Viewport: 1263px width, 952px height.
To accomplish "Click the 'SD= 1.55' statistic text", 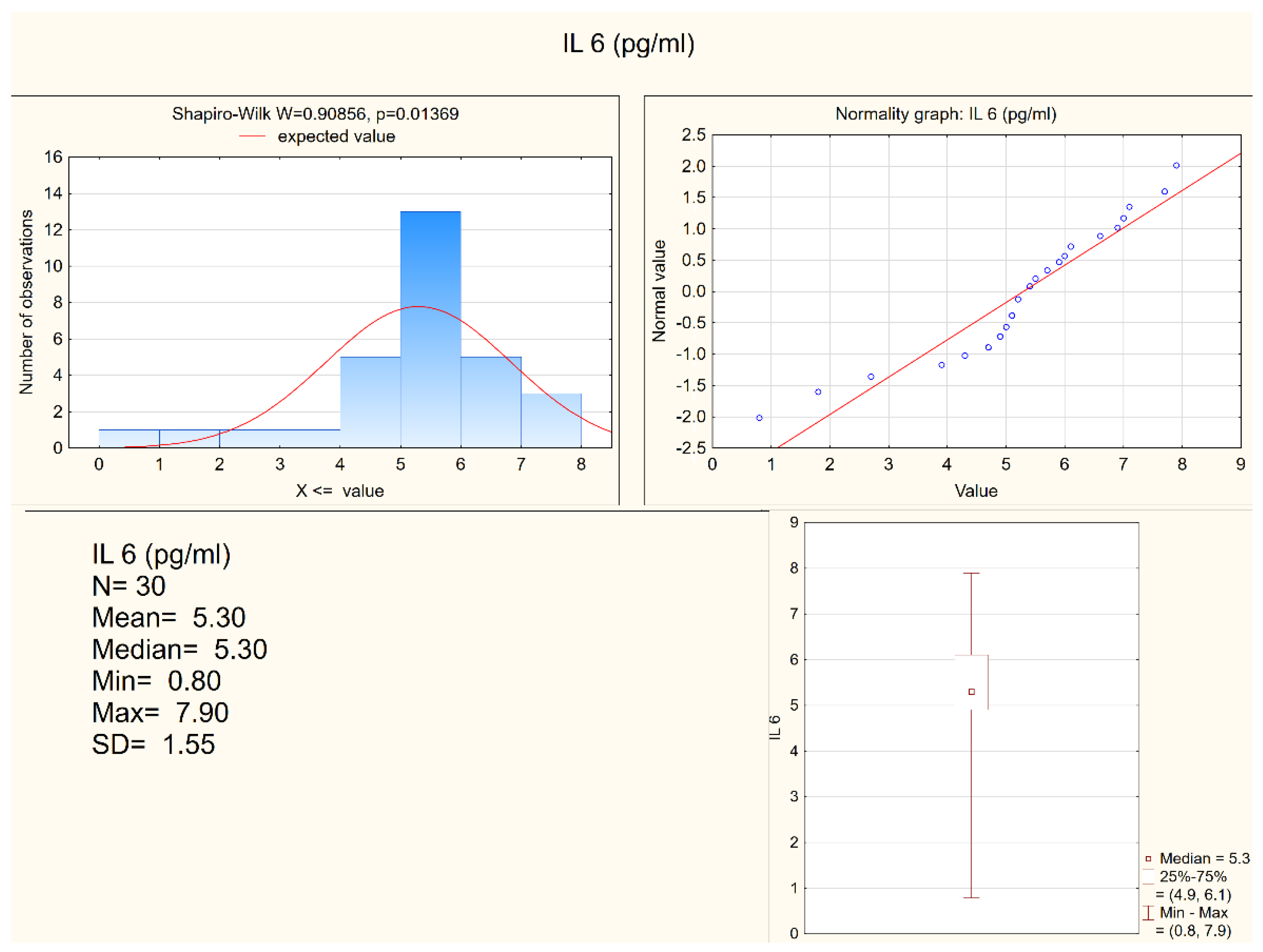I will coord(153,744).
